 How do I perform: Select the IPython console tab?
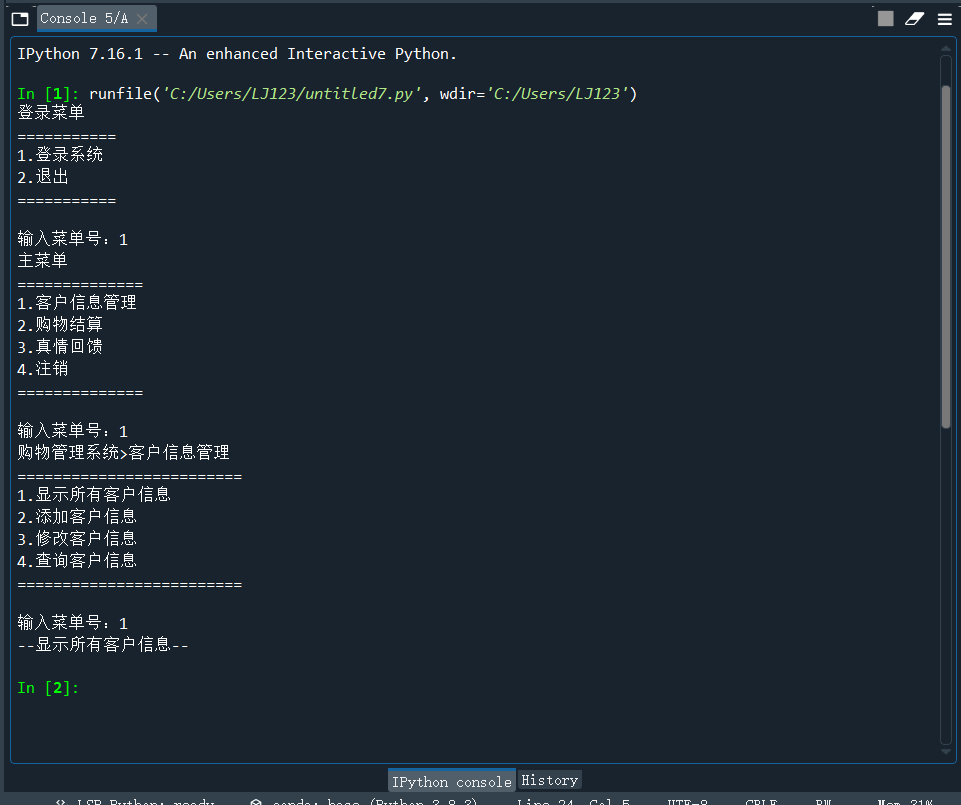[451, 780]
